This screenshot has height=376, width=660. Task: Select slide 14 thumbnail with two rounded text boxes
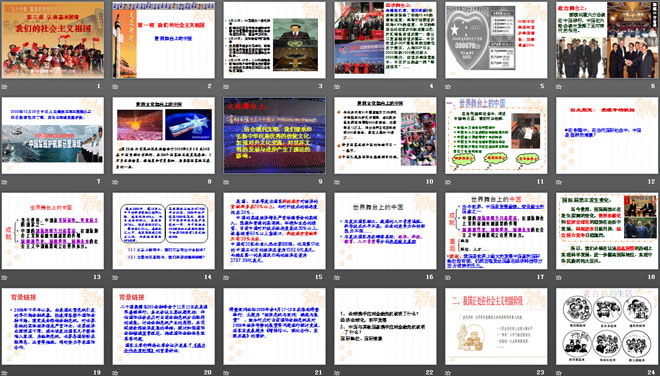coord(164,231)
